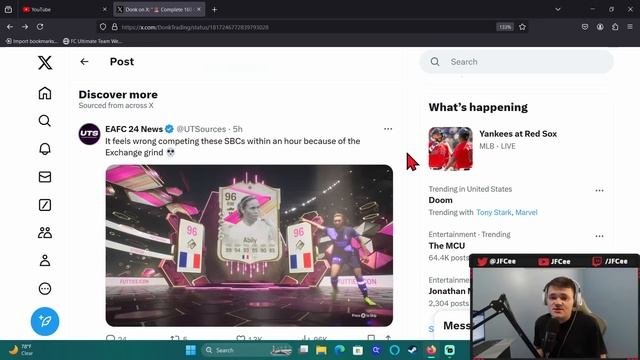Open the 96 Abily card image
This screenshot has width=640, height=360.
249,245
